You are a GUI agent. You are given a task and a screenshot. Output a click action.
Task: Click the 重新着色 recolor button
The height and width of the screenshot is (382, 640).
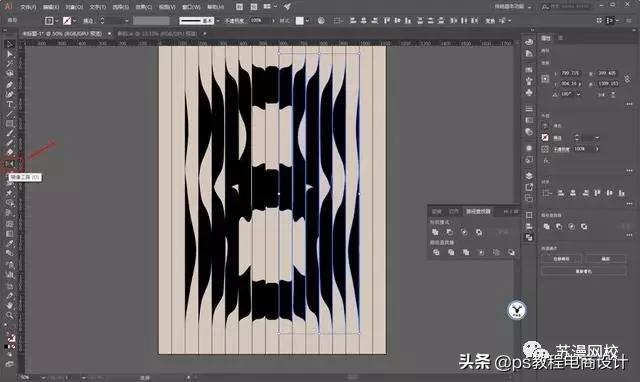[x=584, y=271]
